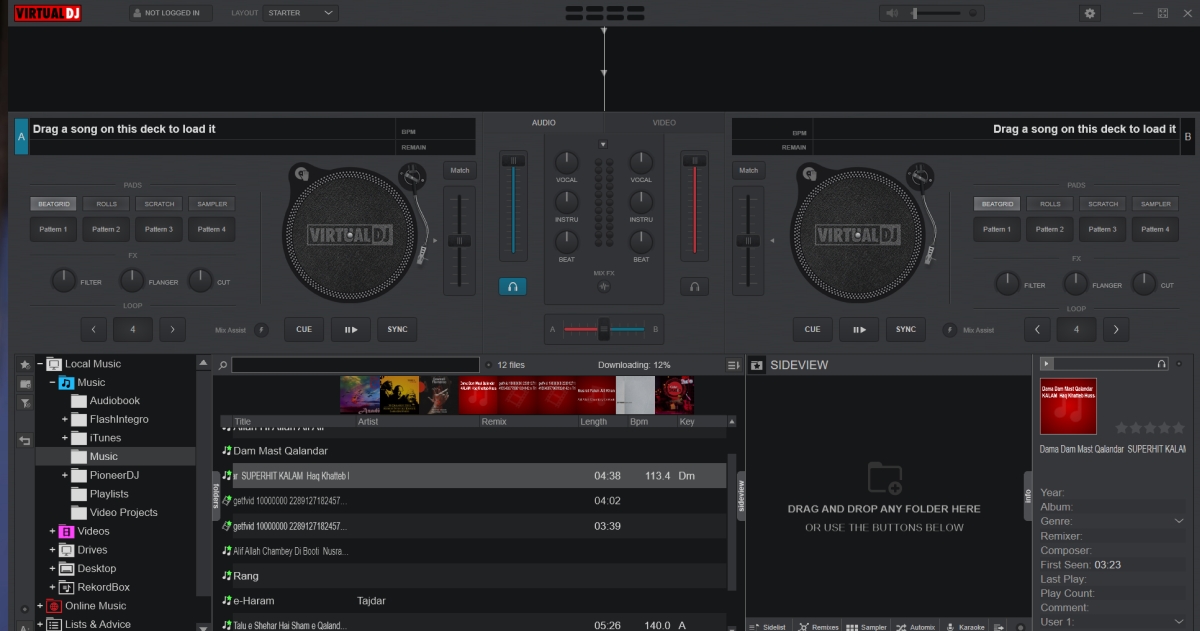Click the record dot icon at bottom right
This screenshot has width=1200, height=631.
(x=1021, y=626)
